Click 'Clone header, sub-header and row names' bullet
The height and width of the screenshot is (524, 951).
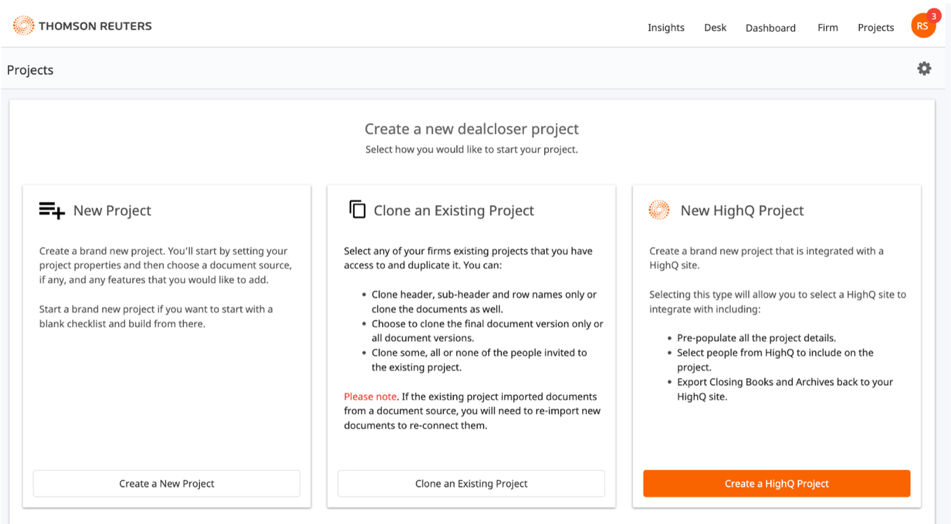(484, 301)
